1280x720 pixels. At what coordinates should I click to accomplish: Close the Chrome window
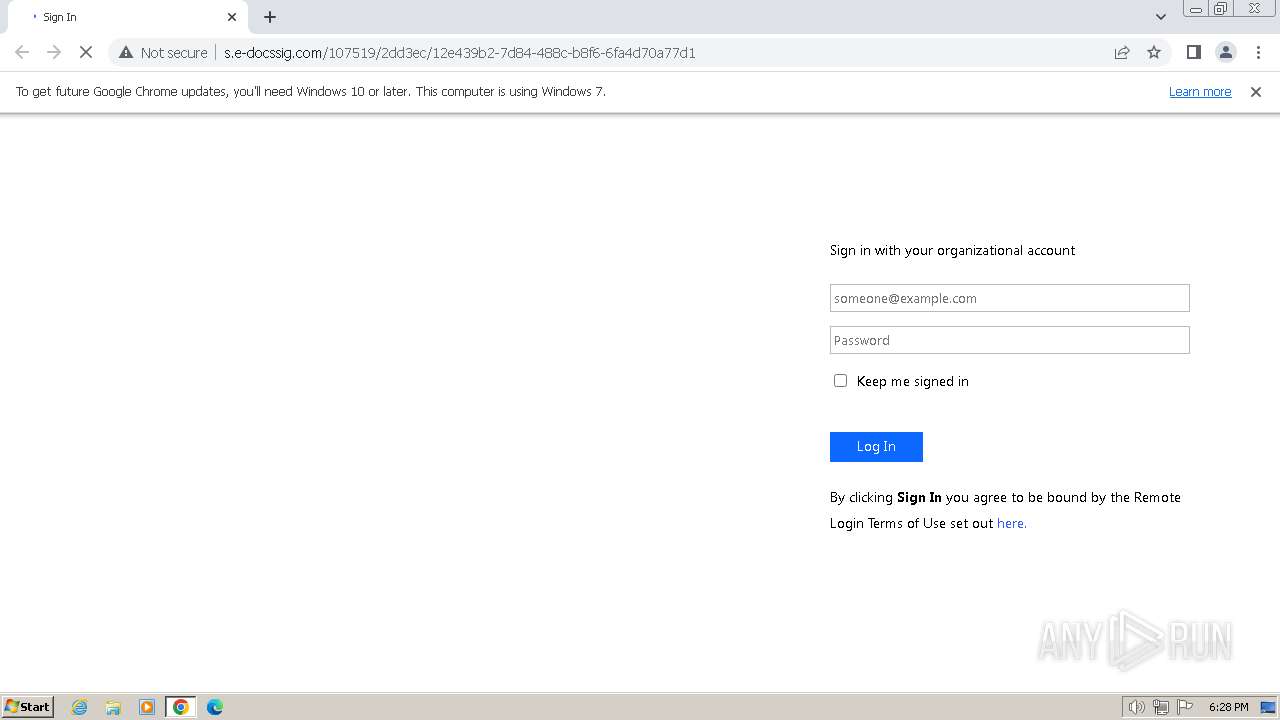pyautogui.click(x=1254, y=9)
